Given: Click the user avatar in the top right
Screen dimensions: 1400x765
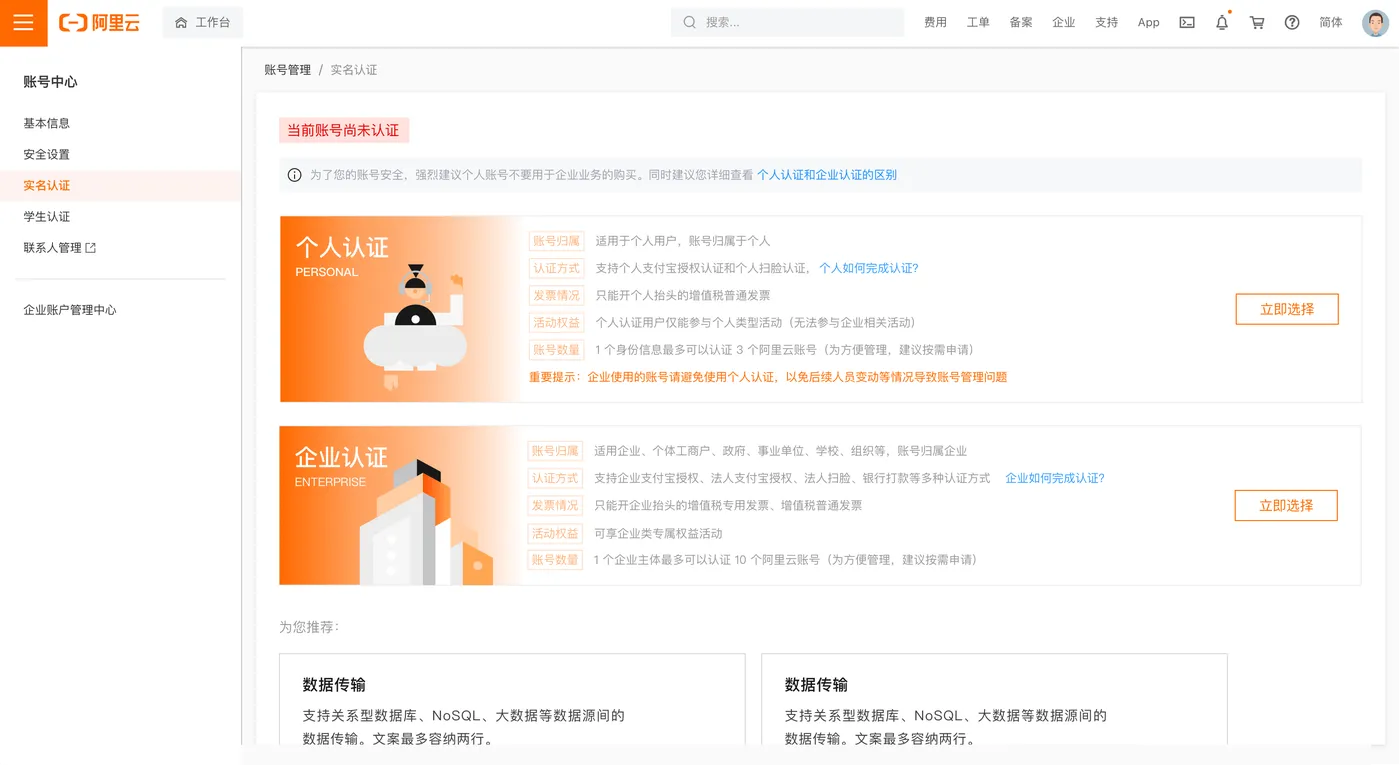Looking at the screenshot, I should pyautogui.click(x=1374, y=22).
